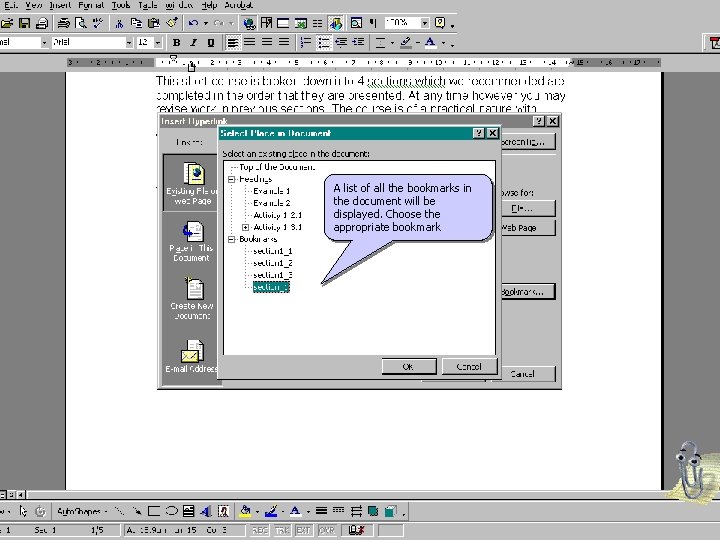Toggle the Drawing toolbar button
Image resolution: width=720 pixels, height=540 pixels.
(x=336, y=23)
